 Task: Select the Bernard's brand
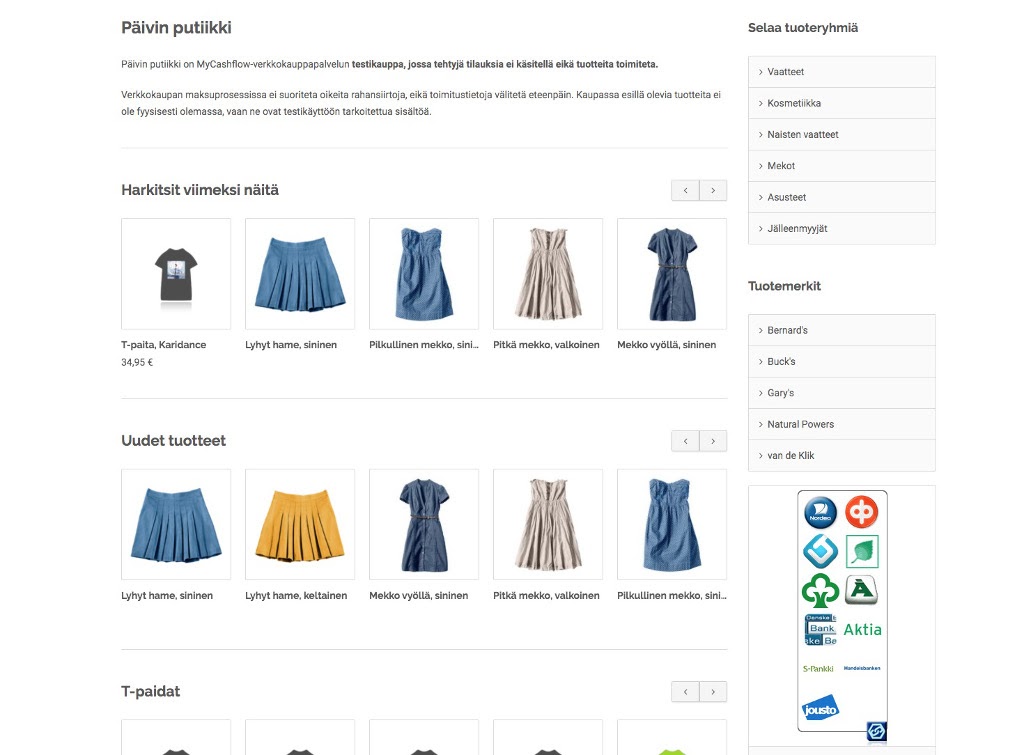coord(842,330)
